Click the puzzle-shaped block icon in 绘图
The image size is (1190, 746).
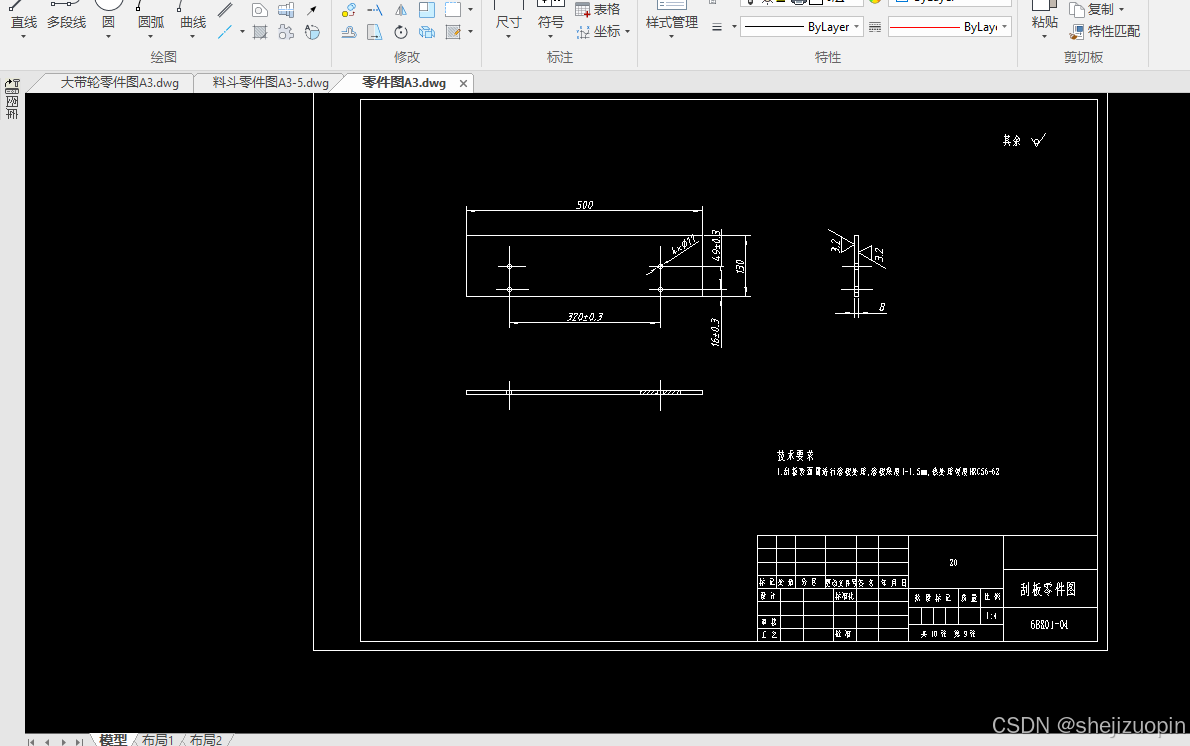(x=286, y=32)
